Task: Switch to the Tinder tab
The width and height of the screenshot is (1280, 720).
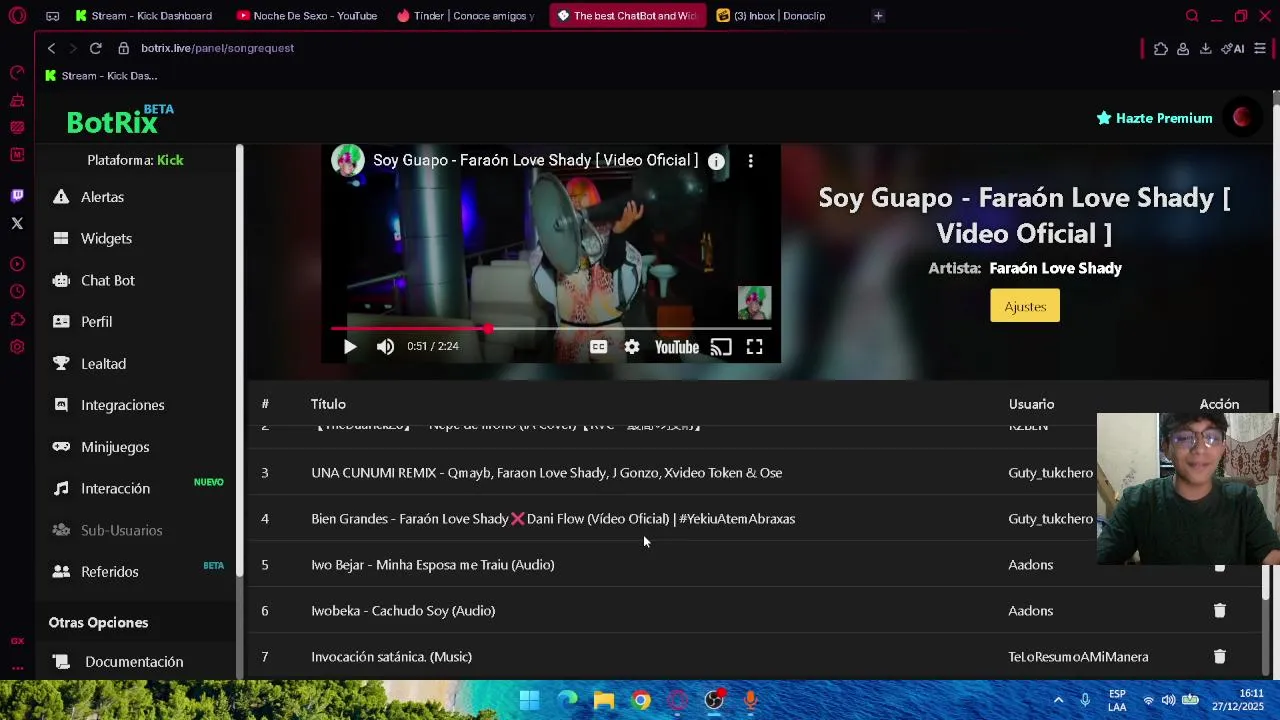Action: [x=466, y=16]
